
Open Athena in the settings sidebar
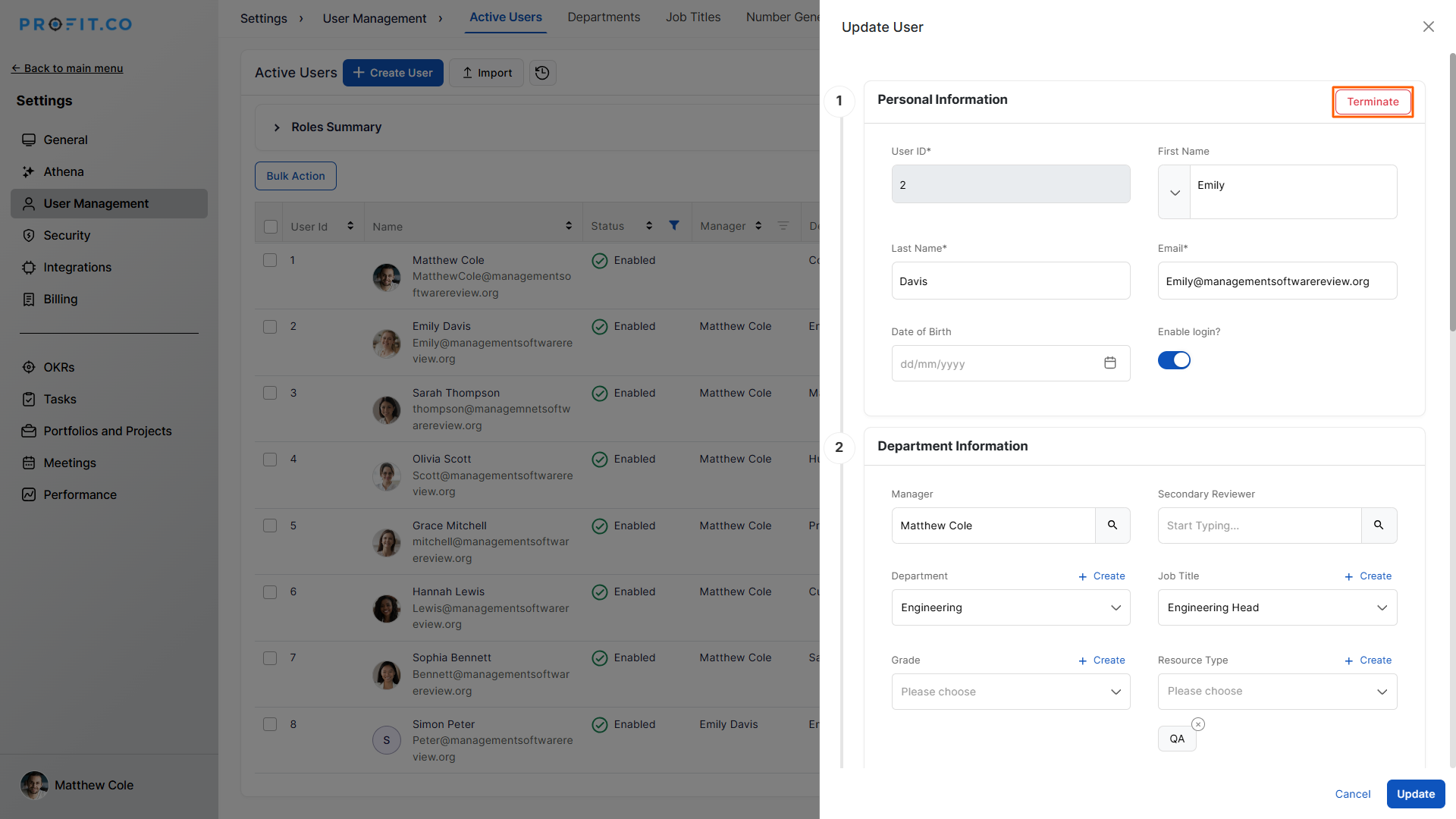coord(64,172)
